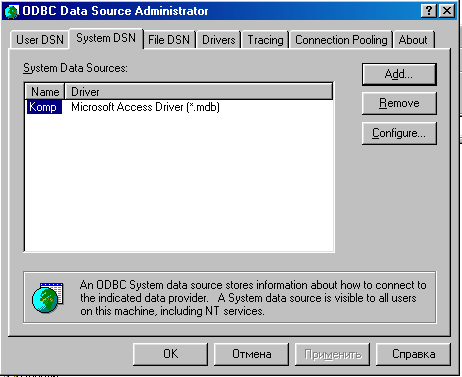Switch to the User DSN tab
Screen dimensions: 462x377
40,40
